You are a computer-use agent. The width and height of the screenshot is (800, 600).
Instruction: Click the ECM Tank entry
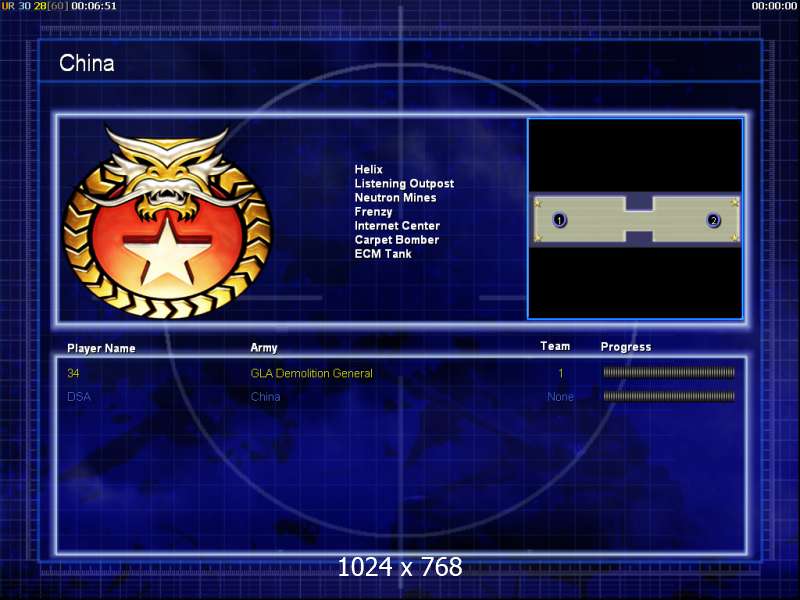[x=383, y=254]
